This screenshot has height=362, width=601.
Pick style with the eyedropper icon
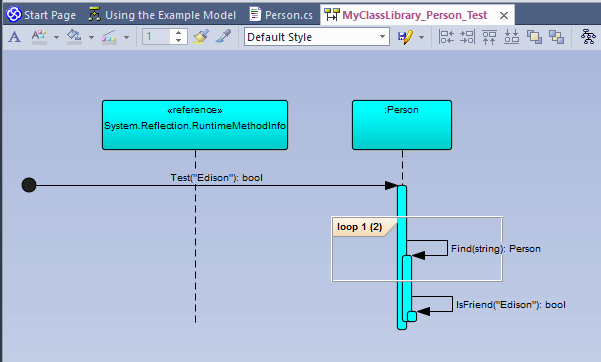[x=223, y=37]
